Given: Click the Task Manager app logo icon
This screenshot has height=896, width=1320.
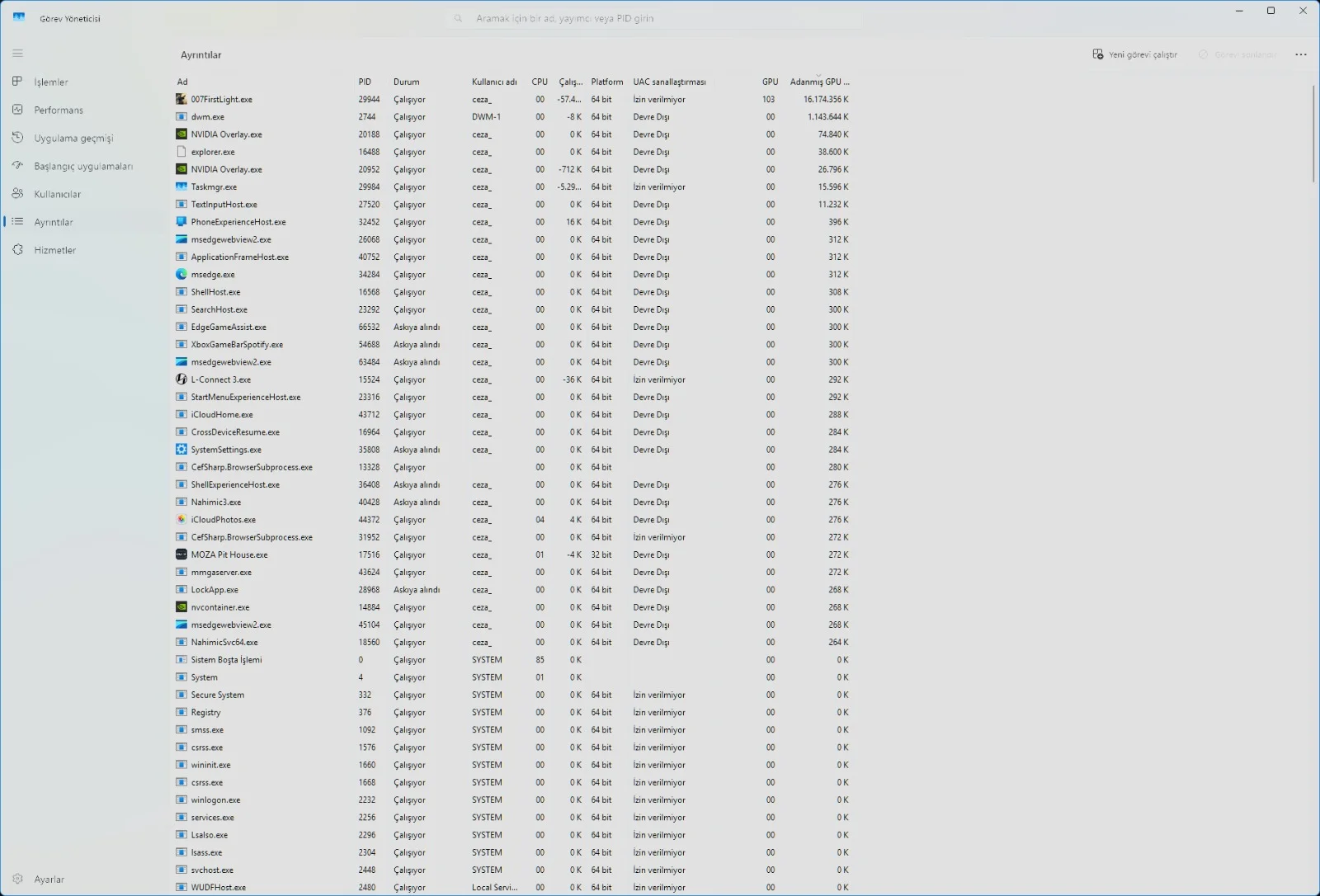Looking at the screenshot, I should click(x=19, y=17).
